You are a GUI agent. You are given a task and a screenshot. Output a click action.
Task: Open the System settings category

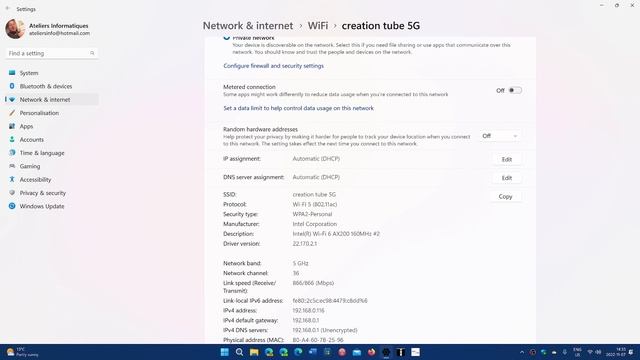coord(29,73)
